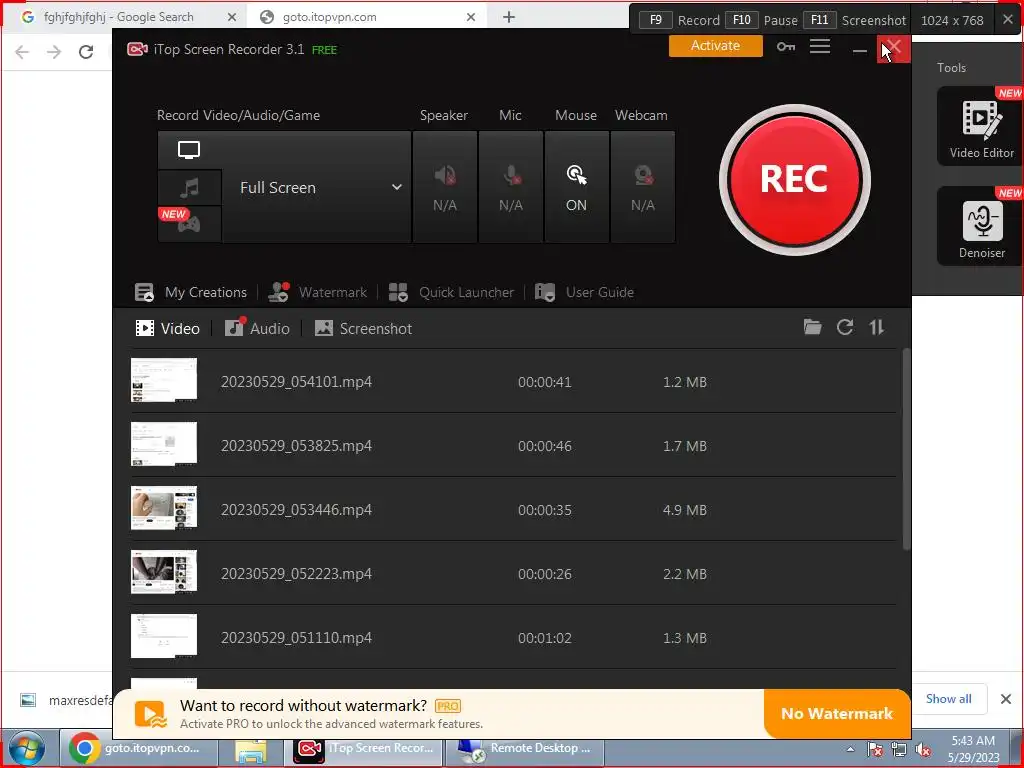Open the hamburger menu in iTop title bar

(x=820, y=46)
